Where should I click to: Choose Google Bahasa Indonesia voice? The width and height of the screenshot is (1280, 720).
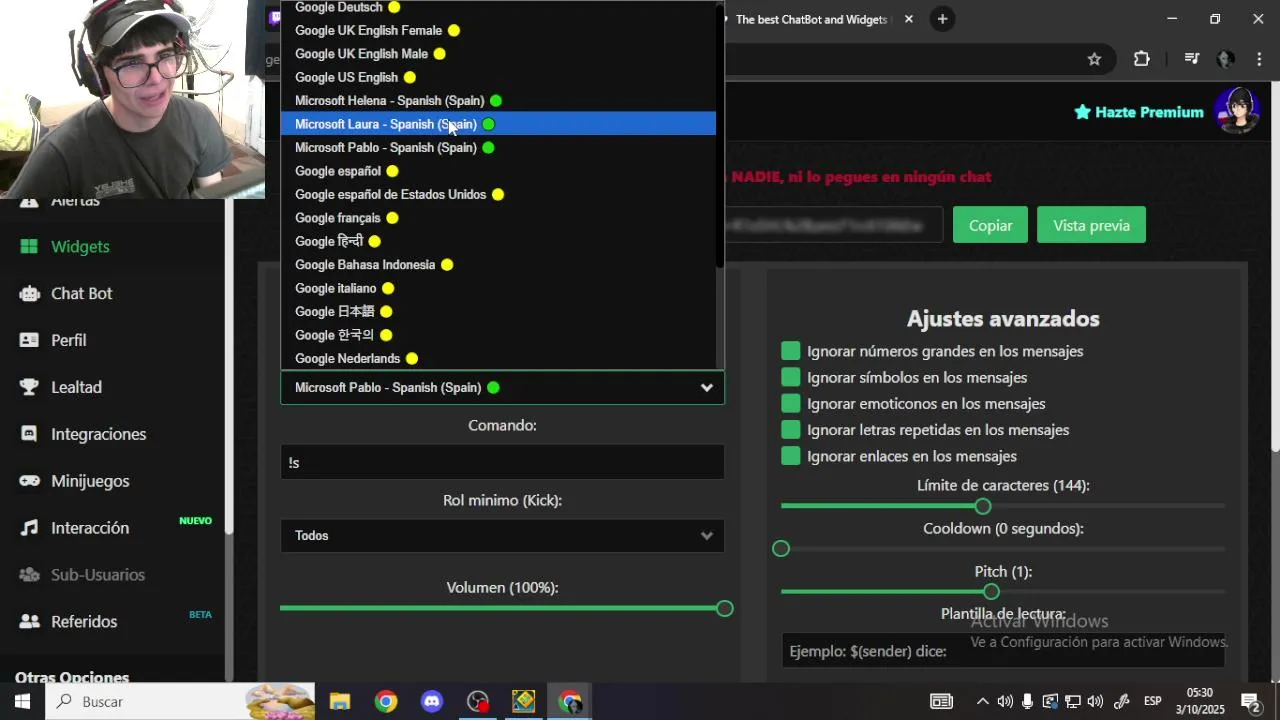tap(498, 265)
